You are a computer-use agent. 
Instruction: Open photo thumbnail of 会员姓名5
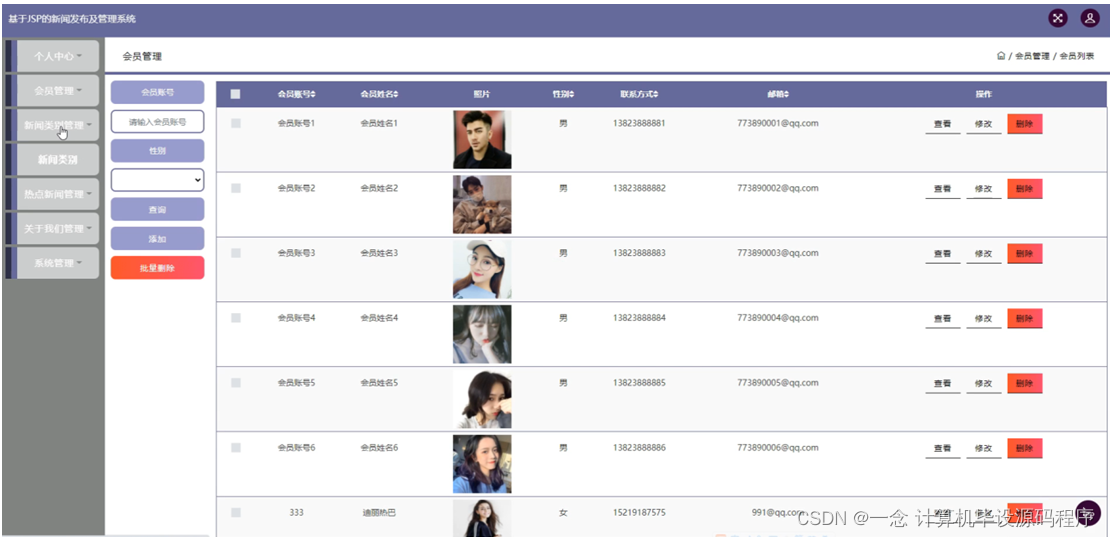[x=482, y=399]
